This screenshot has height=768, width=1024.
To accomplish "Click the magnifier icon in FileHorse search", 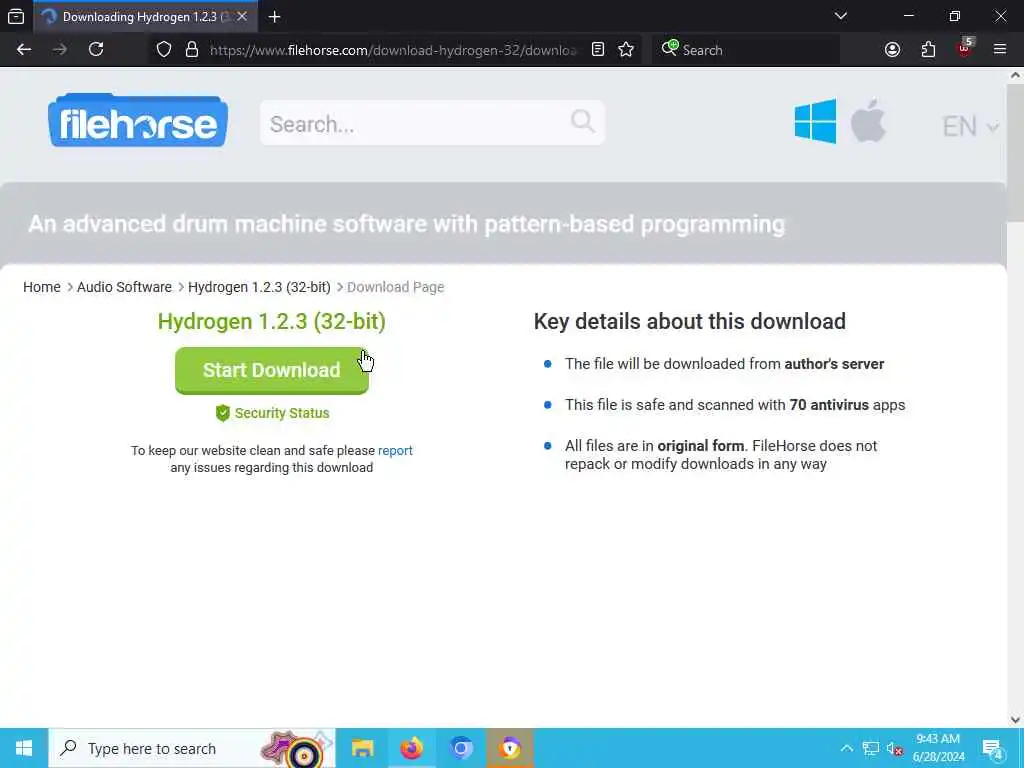I will [x=583, y=121].
